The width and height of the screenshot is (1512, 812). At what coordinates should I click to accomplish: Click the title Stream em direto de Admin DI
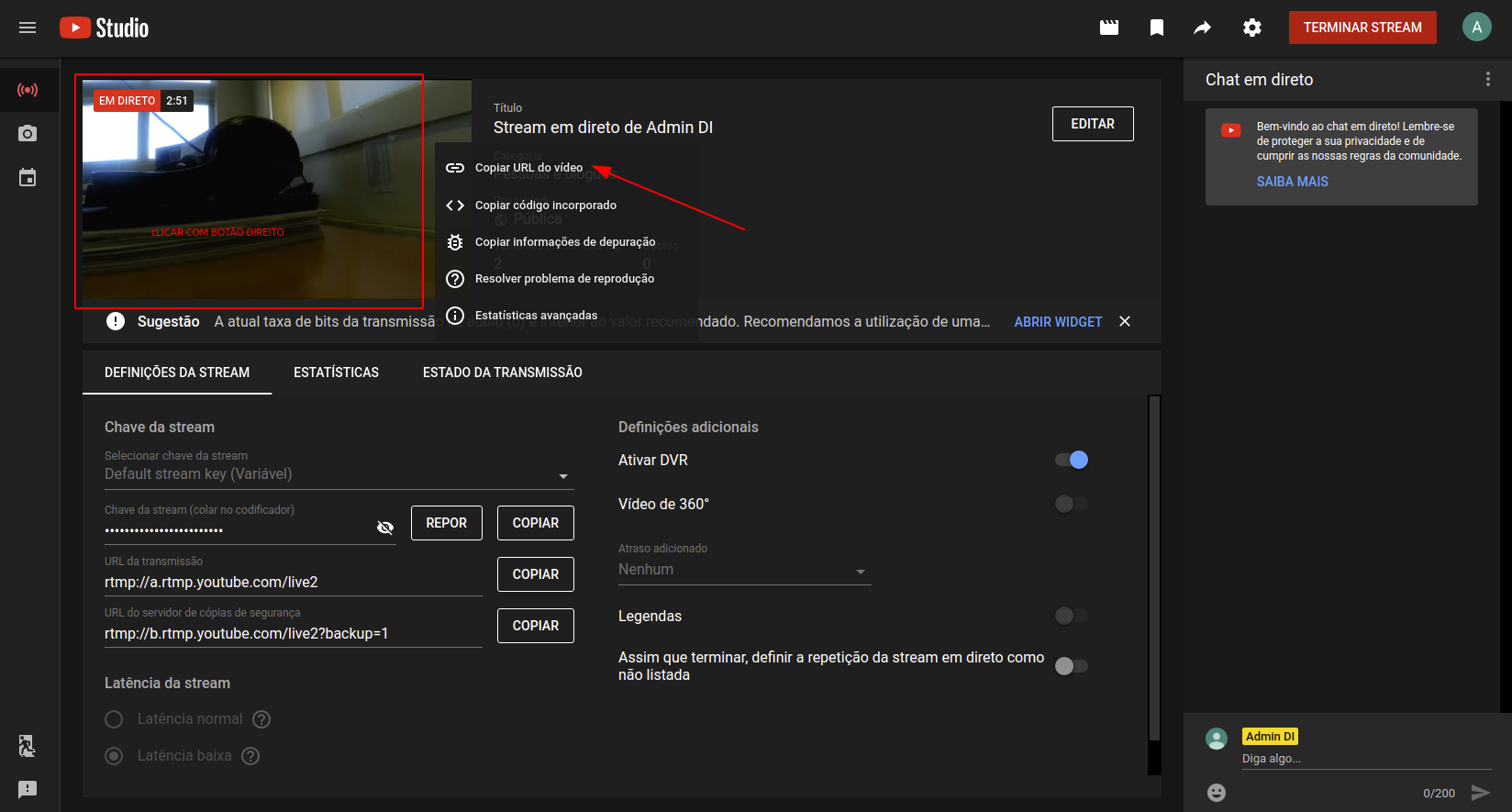(603, 128)
